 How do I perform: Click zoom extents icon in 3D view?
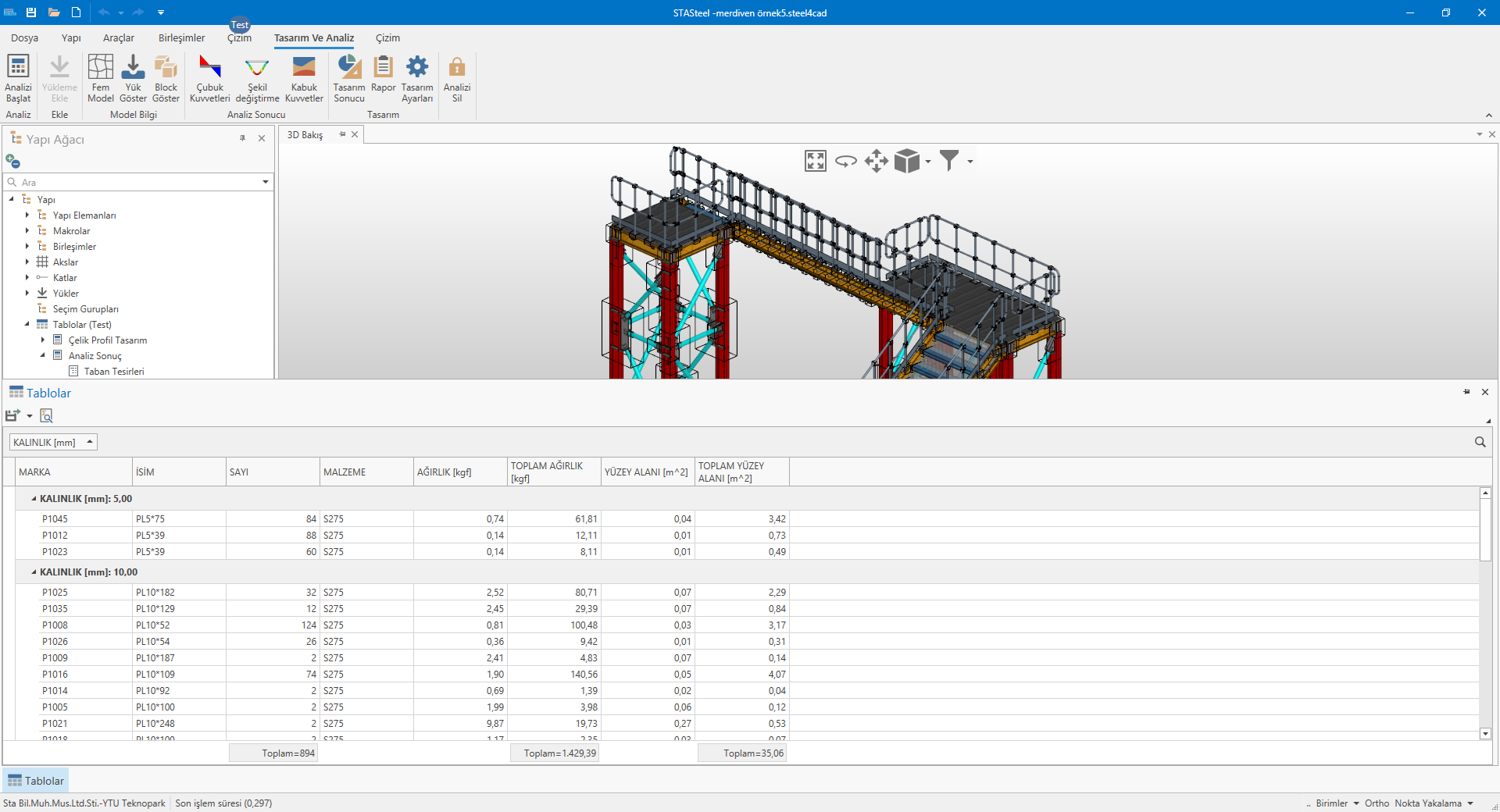click(x=815, y=162)
